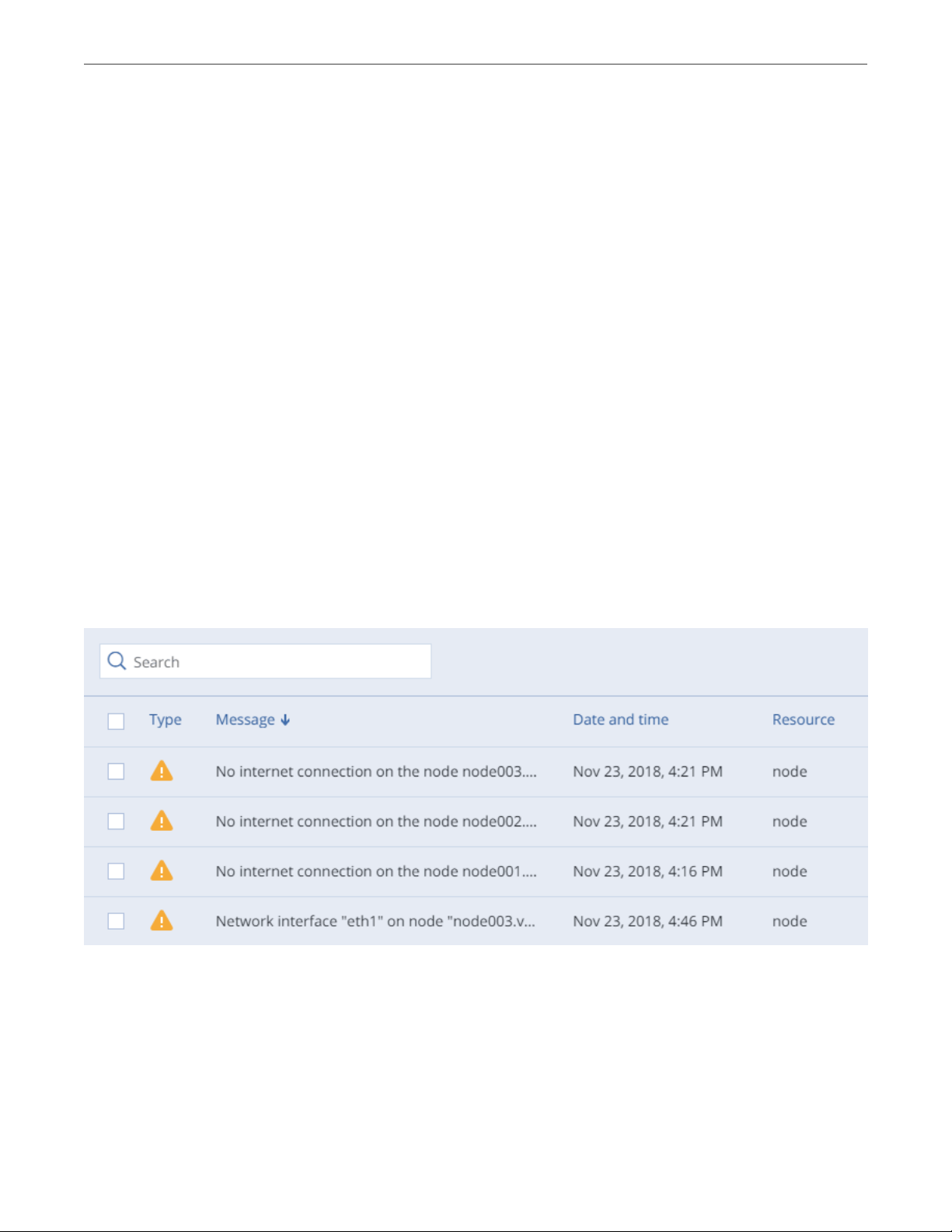The image size is (952, 1232).
Task: Click warning icon for node003 internet alert
Action: coord(162,771)
